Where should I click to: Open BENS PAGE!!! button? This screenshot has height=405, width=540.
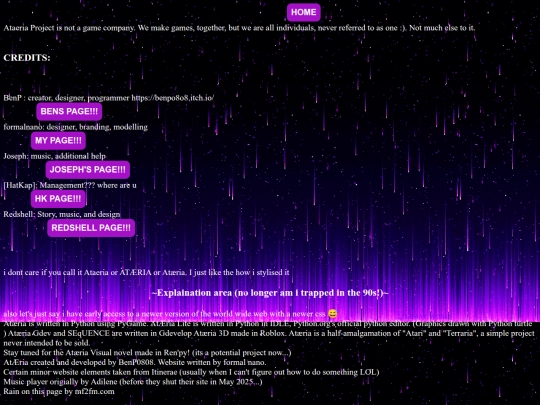point(69,112)
